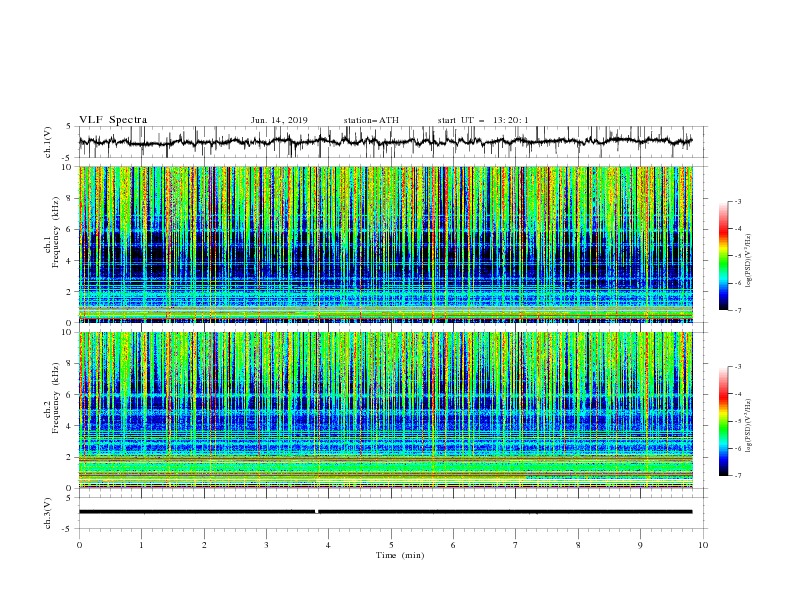Click the ch.1 spectrogram color scale bar
The width and height of the screenshot is (792, 612).
[x=724, y=256]
